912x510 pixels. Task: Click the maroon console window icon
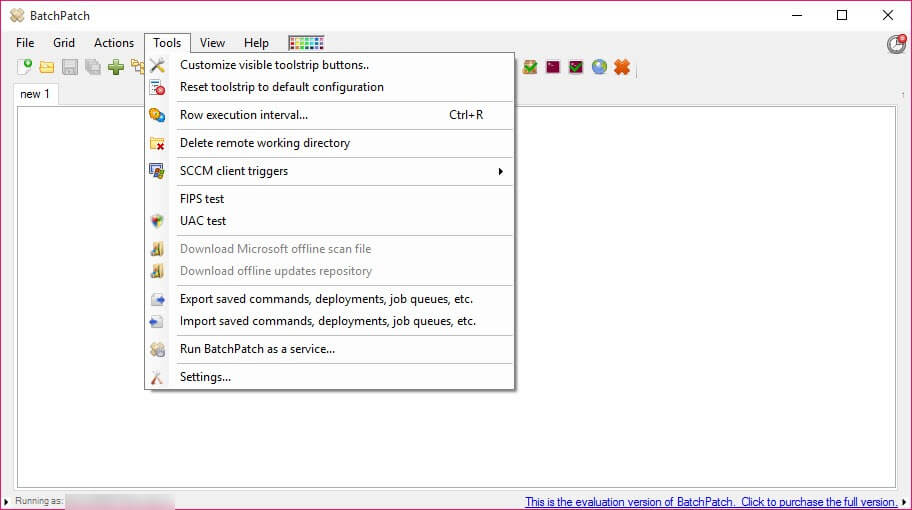(x=553, y=67)
